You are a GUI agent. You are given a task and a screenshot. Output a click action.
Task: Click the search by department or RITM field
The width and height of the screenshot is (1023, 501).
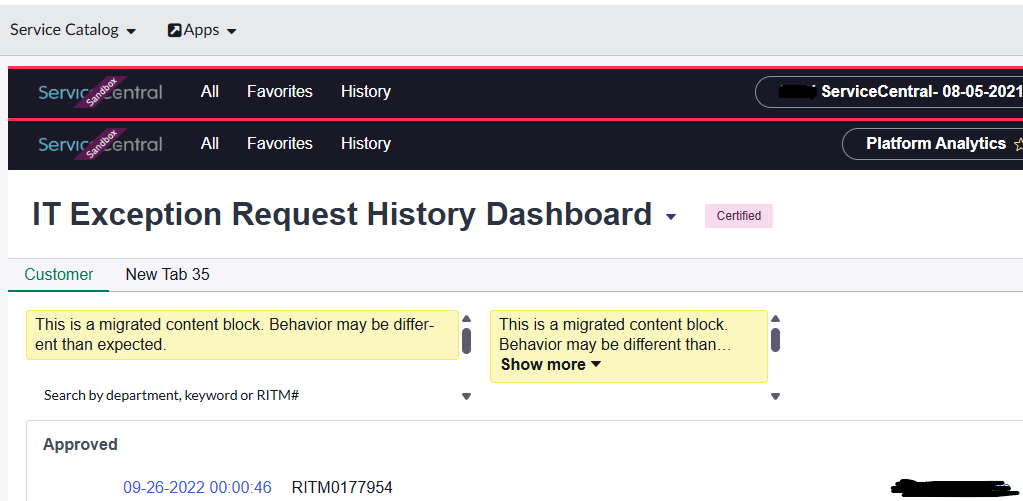(240, 396)
